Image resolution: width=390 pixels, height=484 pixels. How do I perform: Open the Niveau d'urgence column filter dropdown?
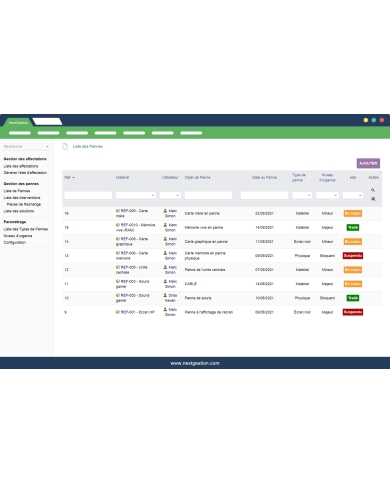click(327, 195)
